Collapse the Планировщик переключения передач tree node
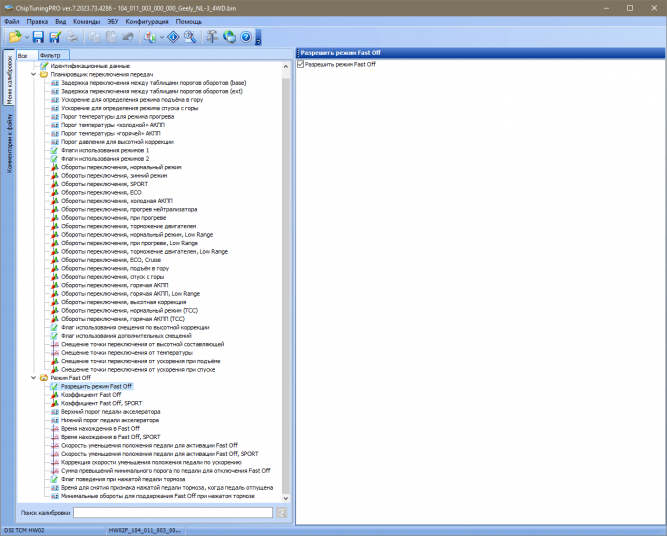 34,74
